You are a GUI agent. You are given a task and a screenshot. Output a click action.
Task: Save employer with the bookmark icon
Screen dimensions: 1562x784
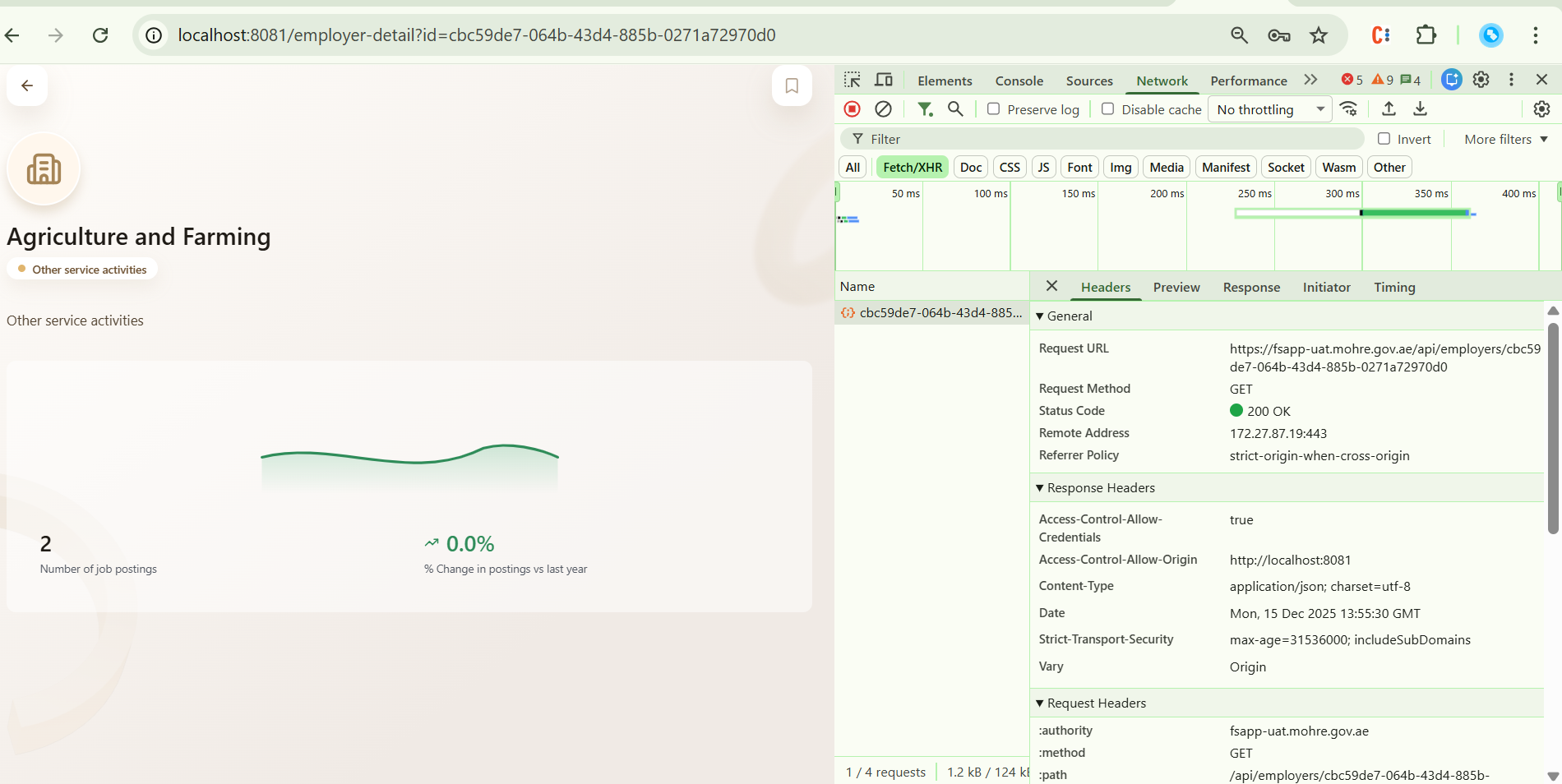click(792, 85)
